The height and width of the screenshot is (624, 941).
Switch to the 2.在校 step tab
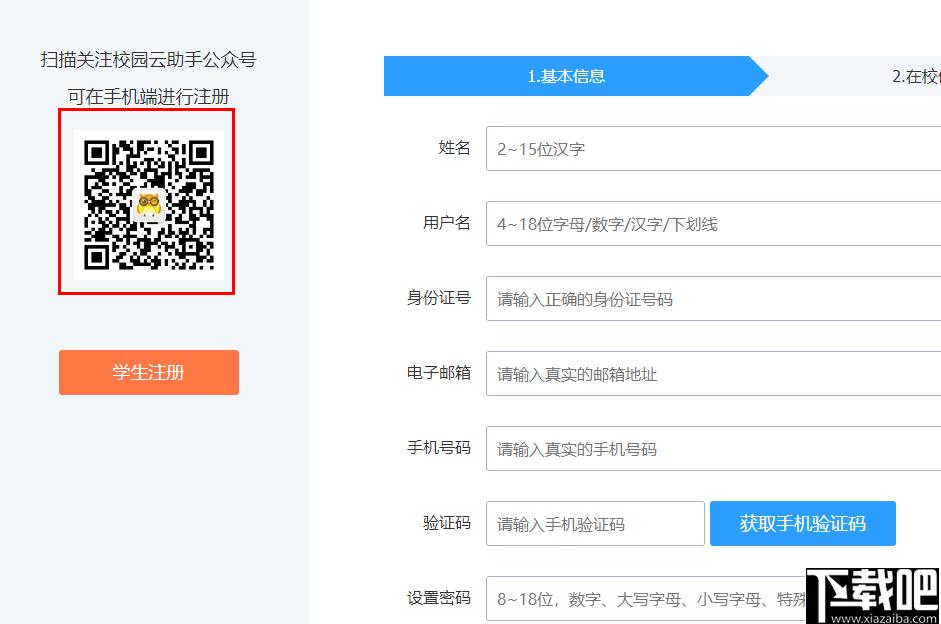[x=915, y=76]
